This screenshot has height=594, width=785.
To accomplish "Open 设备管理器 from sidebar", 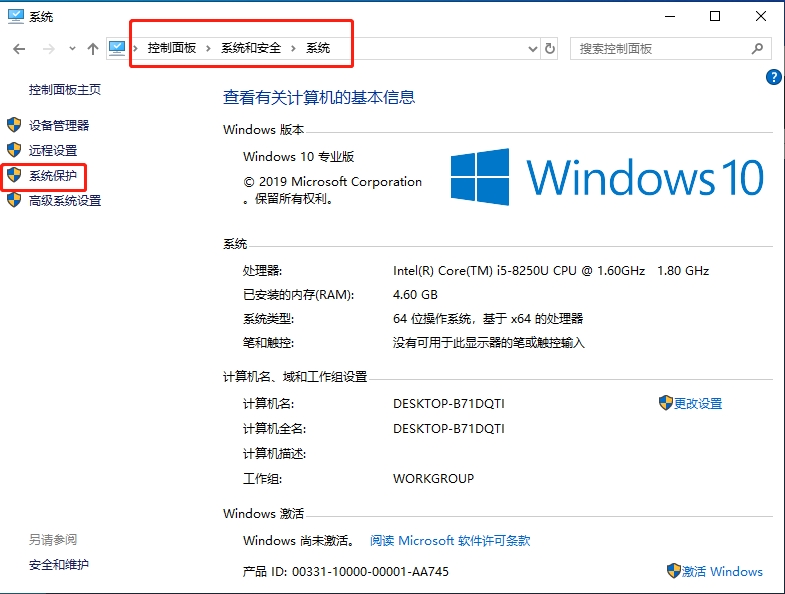I will point(59,125).
